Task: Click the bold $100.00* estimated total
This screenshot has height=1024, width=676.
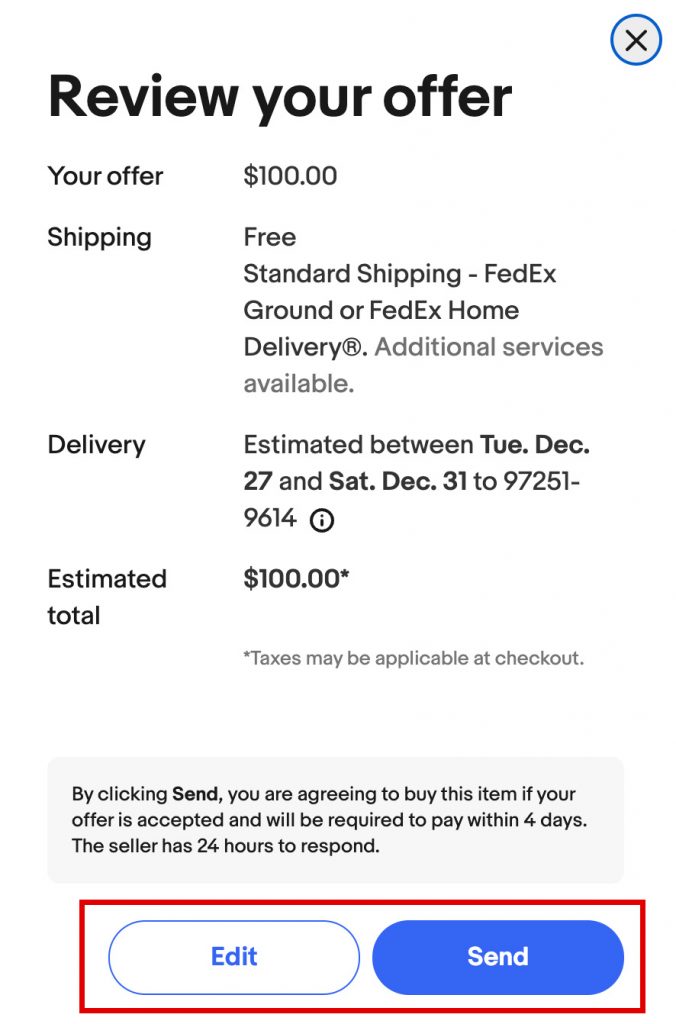Action: (296, 578)
